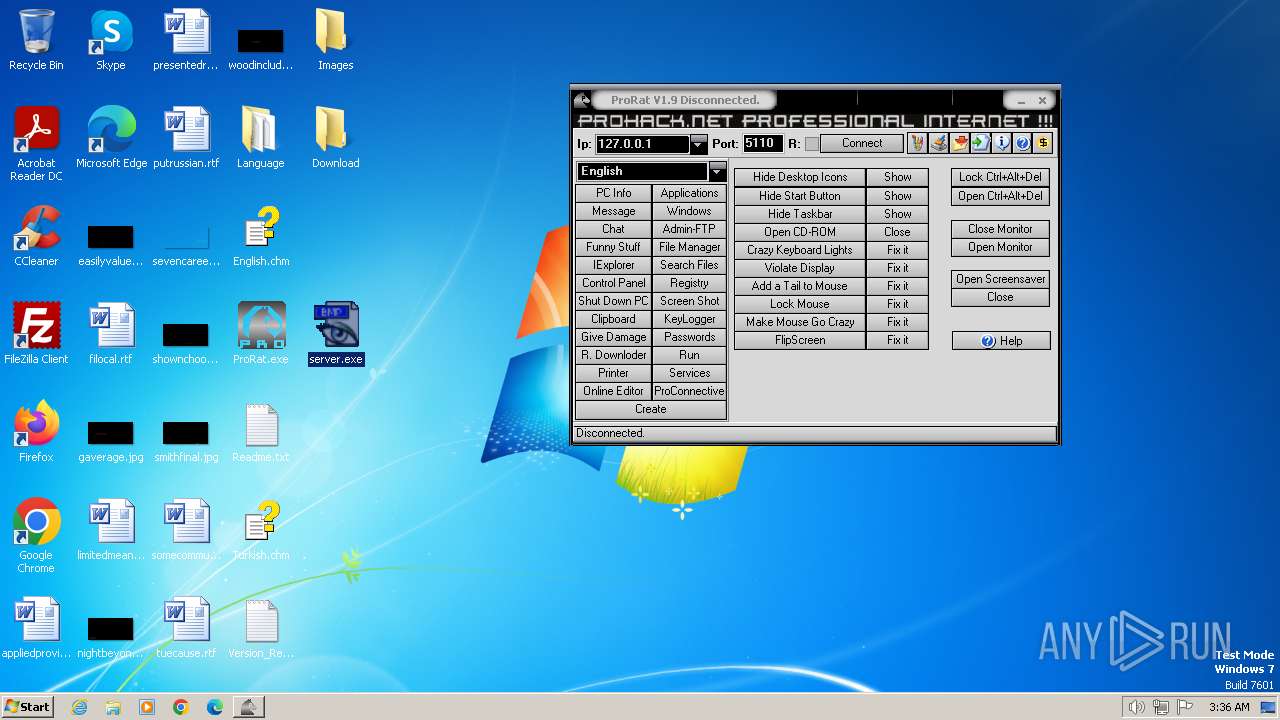Open the Registry section
The height and width of the screenshot is (720, 1280).
(x=689, y=283)
